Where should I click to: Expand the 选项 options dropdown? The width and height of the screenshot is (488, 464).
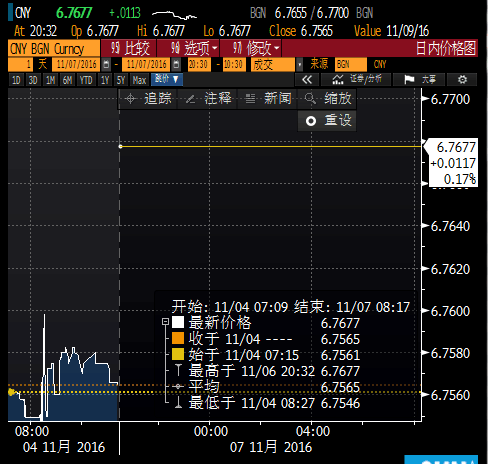[188, 49]
